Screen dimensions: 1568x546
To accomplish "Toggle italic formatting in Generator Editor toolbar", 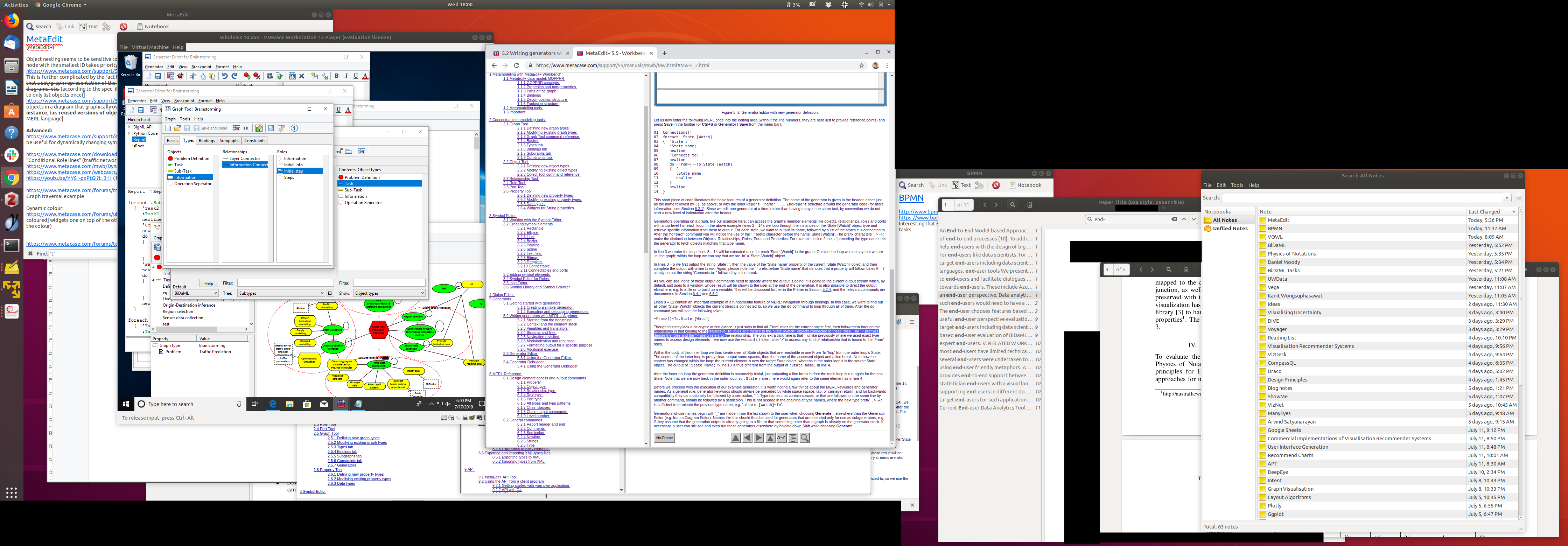I will coord(346,76).
